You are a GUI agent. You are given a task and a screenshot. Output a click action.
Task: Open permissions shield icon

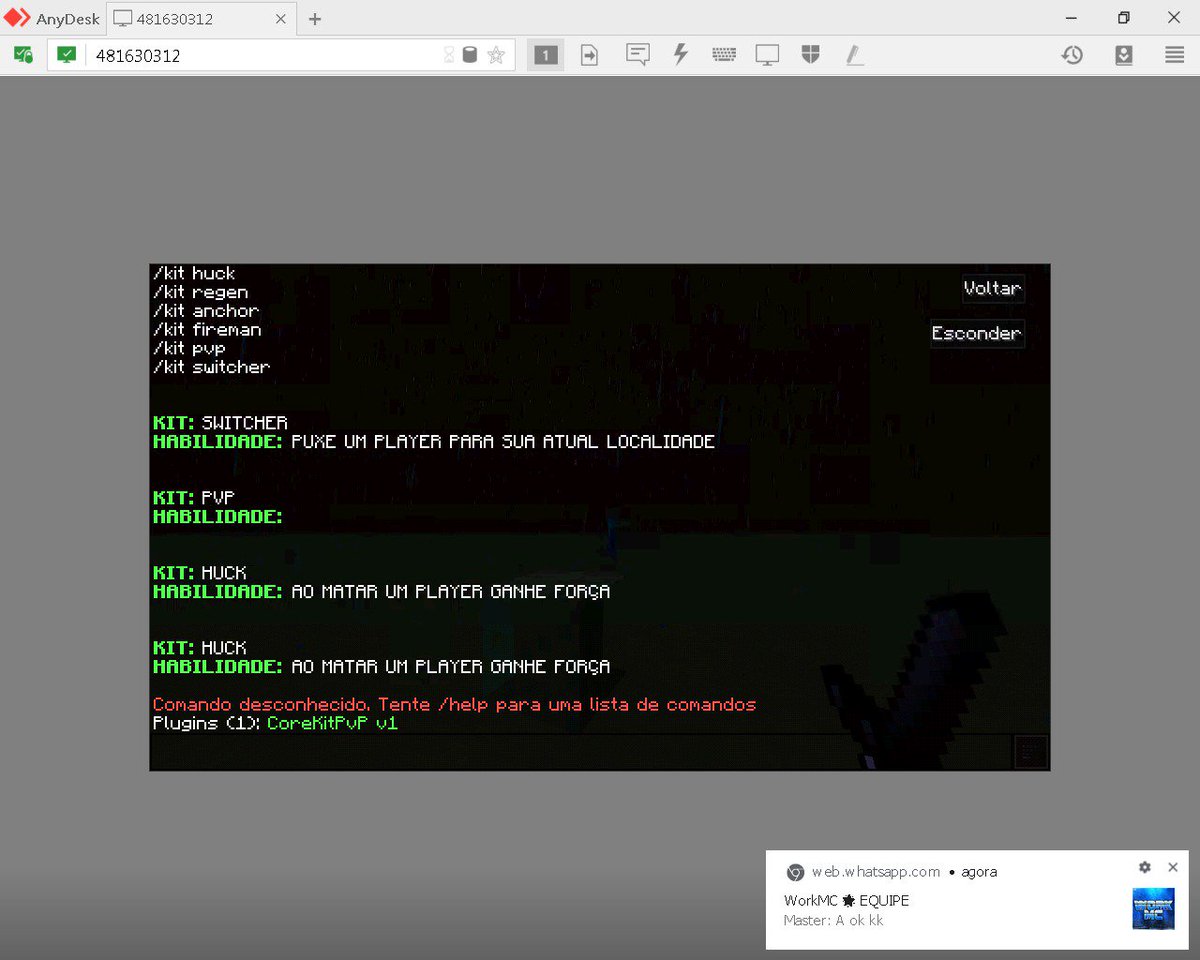coord(811,55)
